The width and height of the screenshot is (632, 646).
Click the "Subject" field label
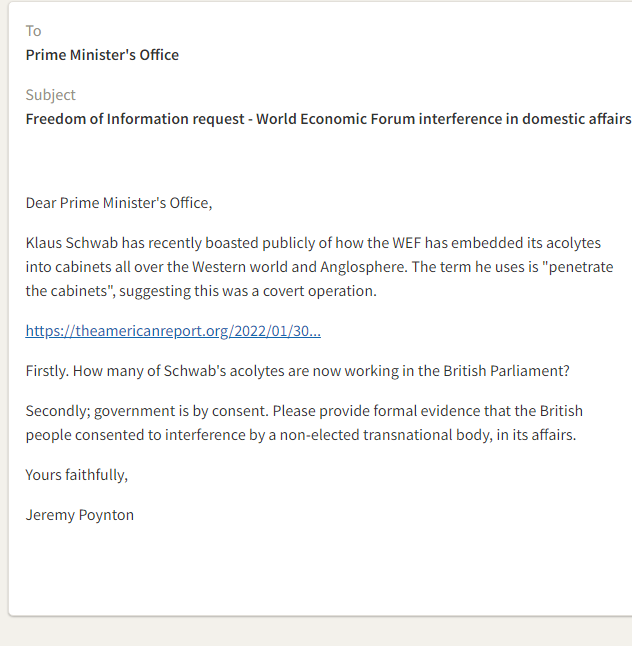coord(51,95)
